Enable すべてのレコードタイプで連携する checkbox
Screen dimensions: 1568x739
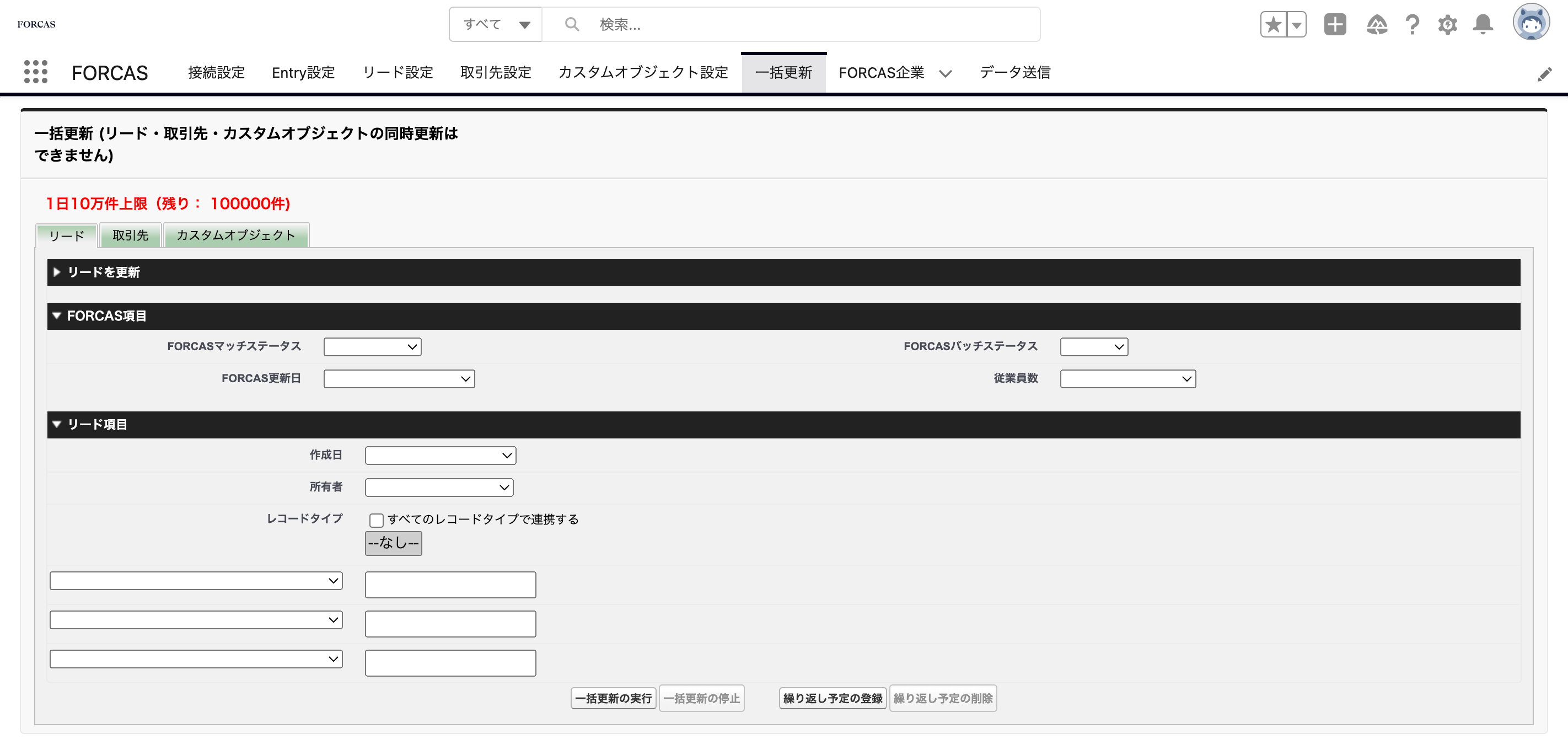pyautogui.click(x=377, y=520)
